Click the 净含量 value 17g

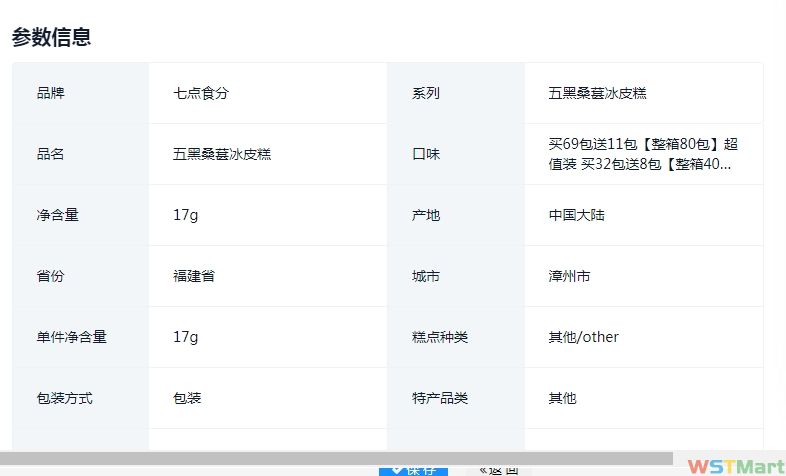tap(185, 215)
